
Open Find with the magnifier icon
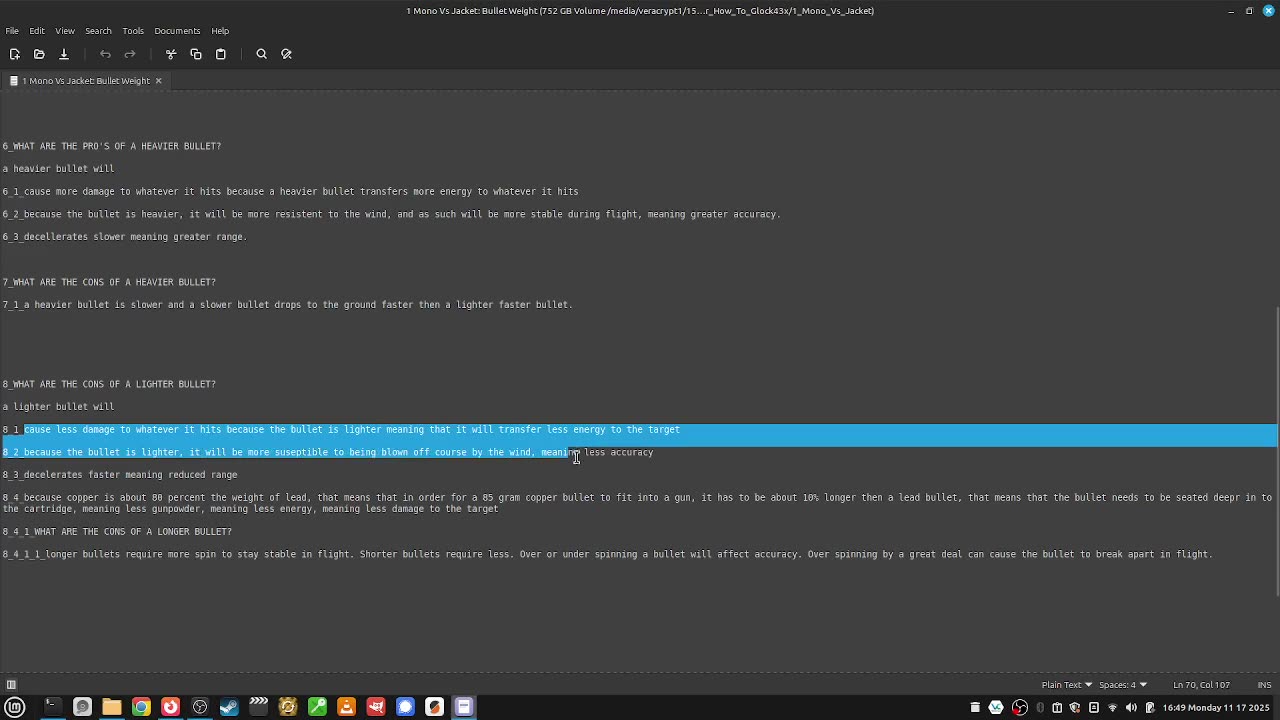click(x=262, y=54)
